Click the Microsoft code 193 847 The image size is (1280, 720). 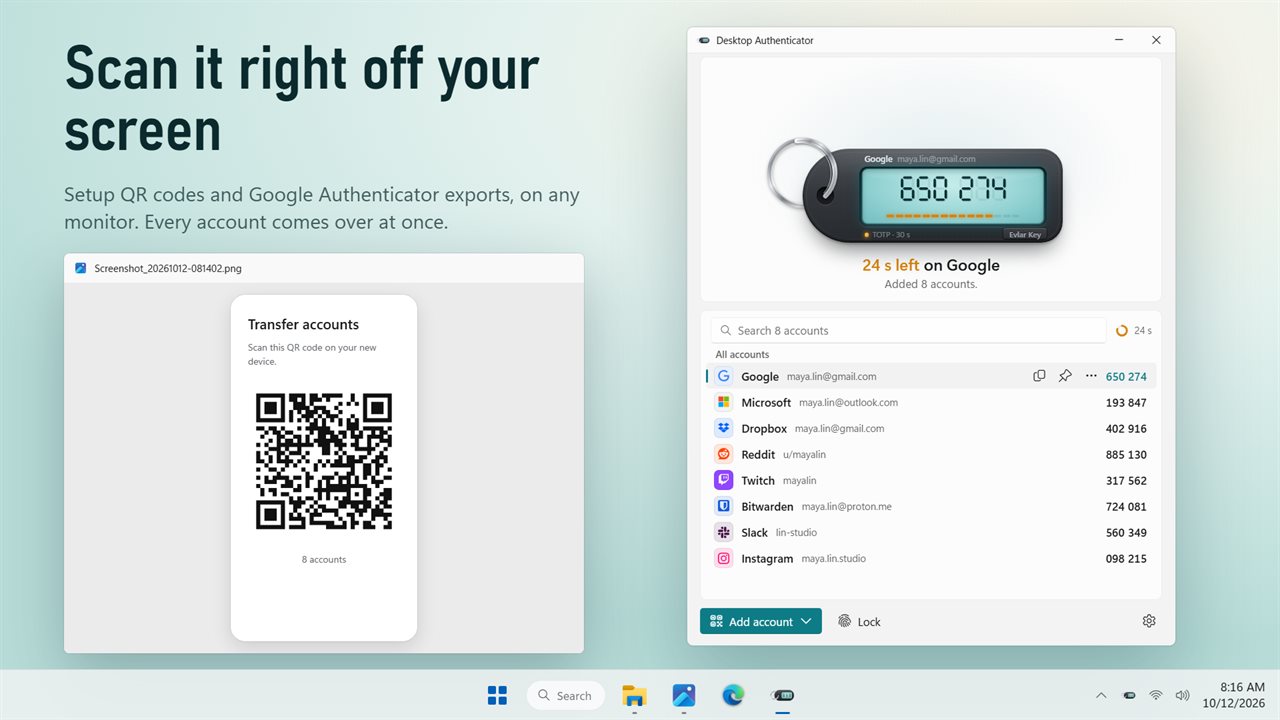pyautogui.click(x=1126, y=402)
